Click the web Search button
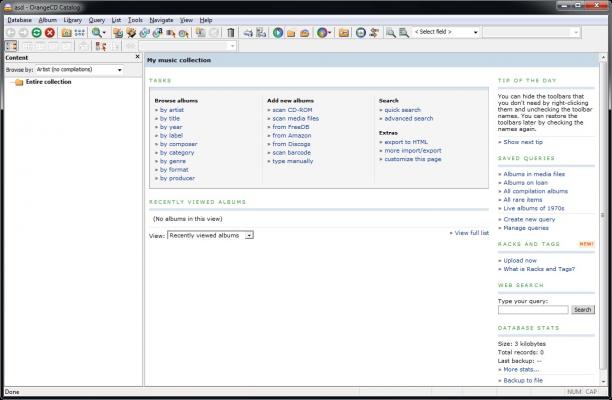The width and height of the screenshot is (612, 400). pos(583,310)
